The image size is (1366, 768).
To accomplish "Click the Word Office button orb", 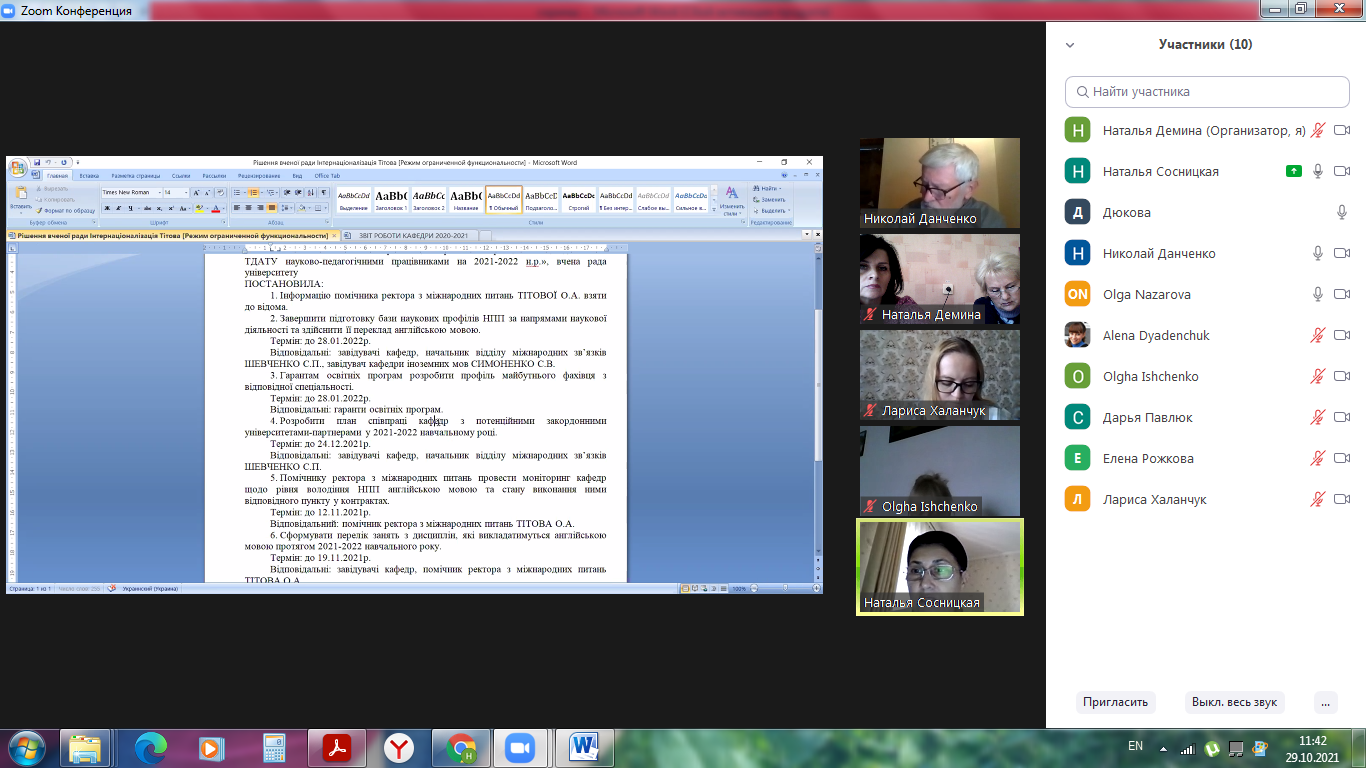I will click(18, 166).
